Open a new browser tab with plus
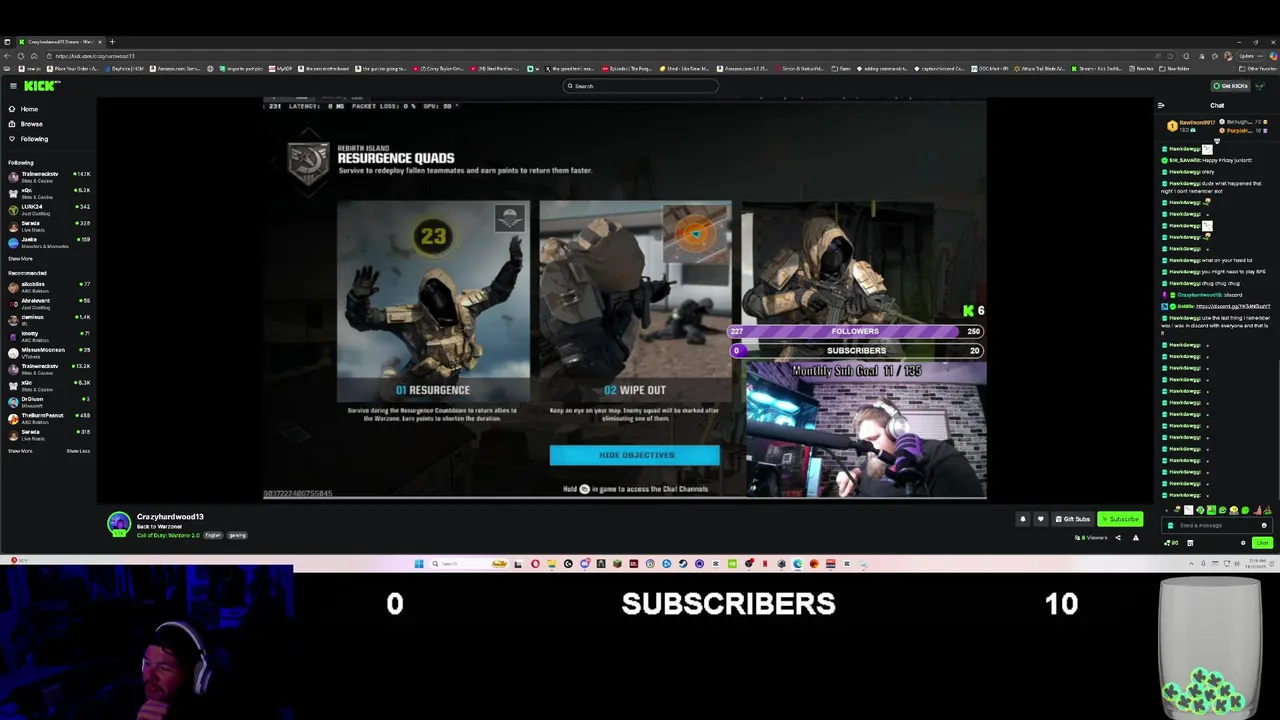Viewport: 1280px width, 720px height. point(112,42)
